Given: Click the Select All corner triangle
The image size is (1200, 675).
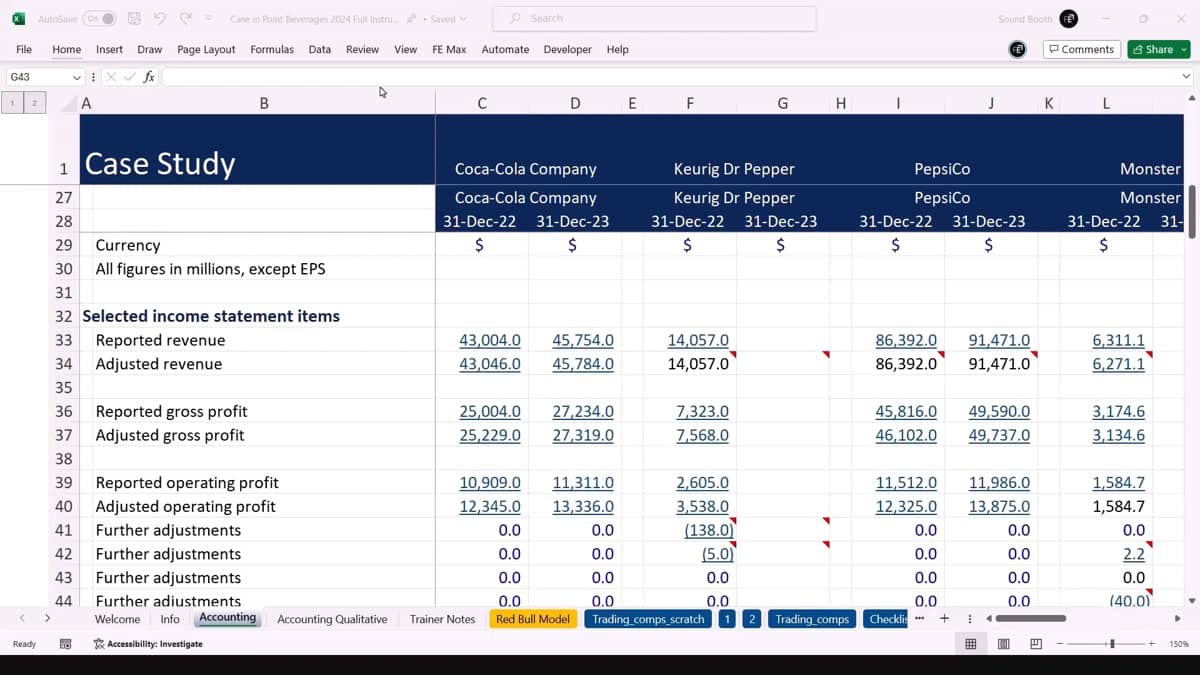Looking at the screenshot, I should pos(69,102).
